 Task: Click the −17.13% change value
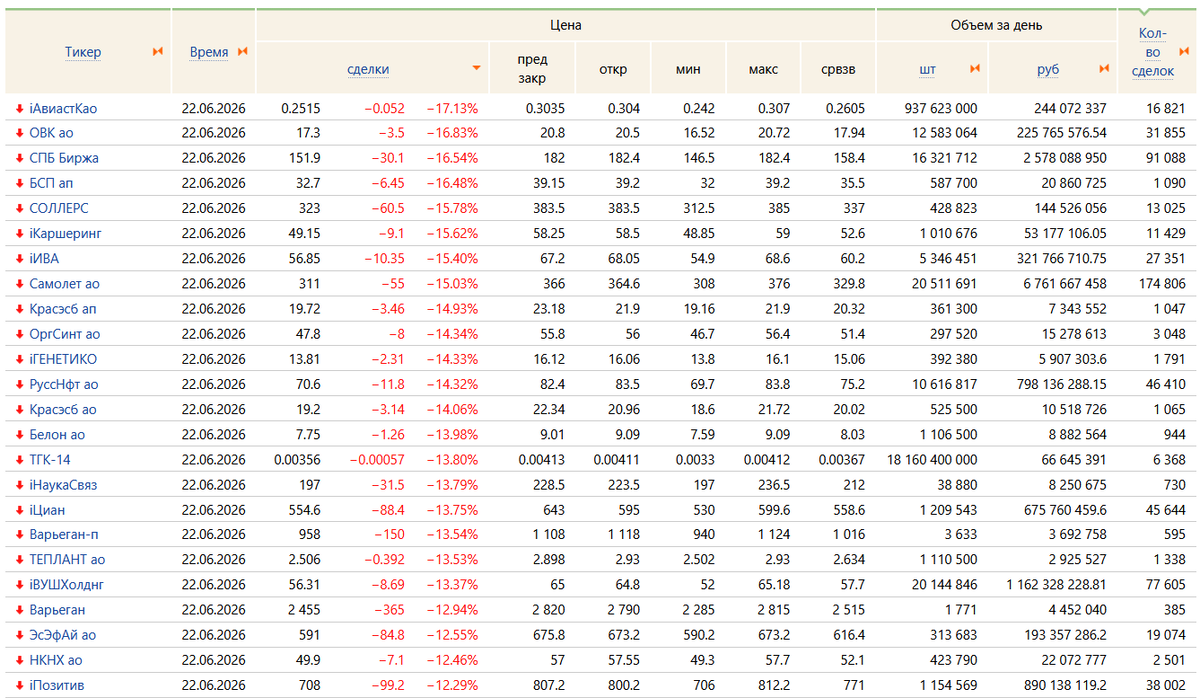click(452, 108)
